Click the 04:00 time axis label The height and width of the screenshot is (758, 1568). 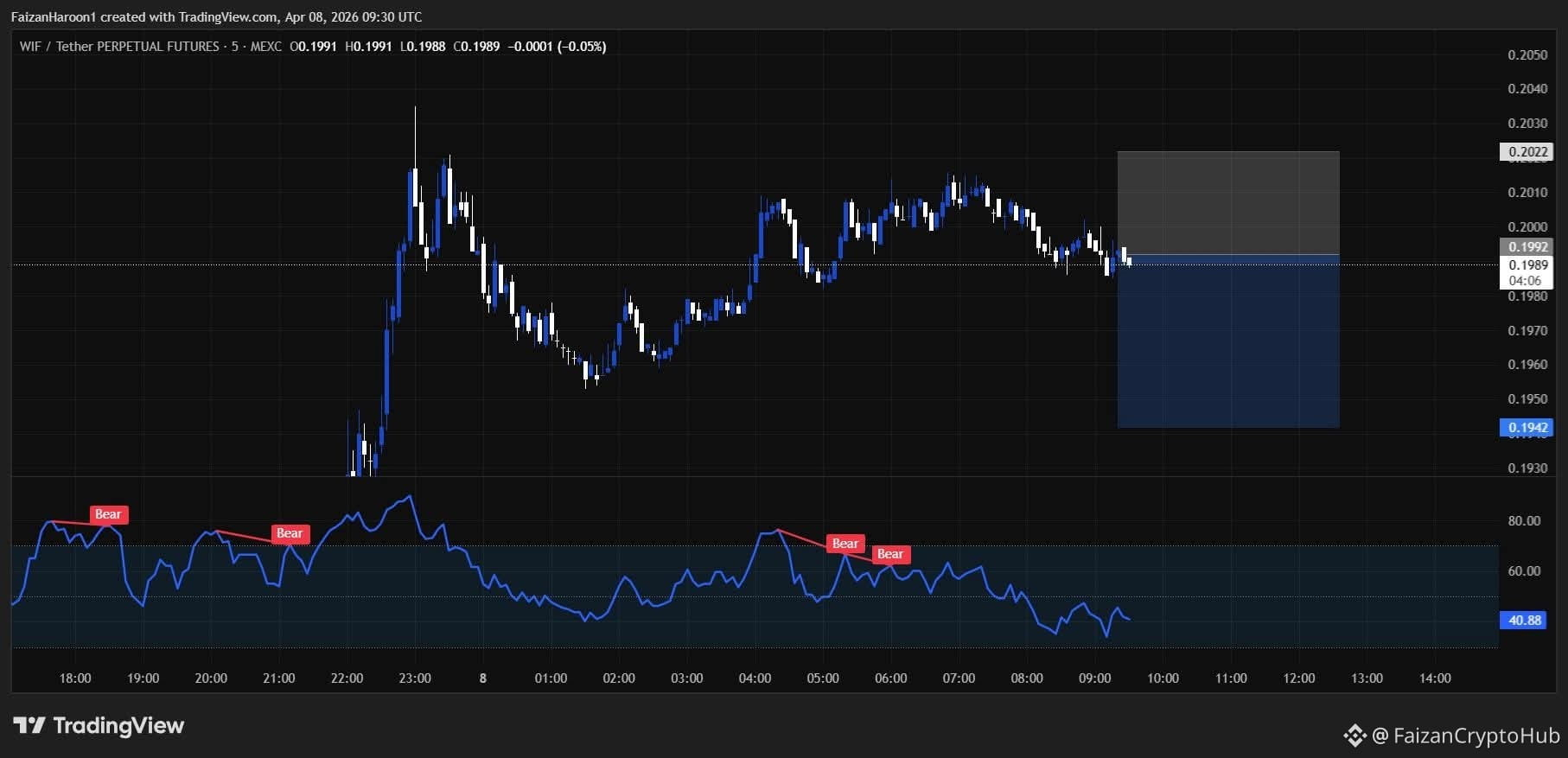[755, 678]
